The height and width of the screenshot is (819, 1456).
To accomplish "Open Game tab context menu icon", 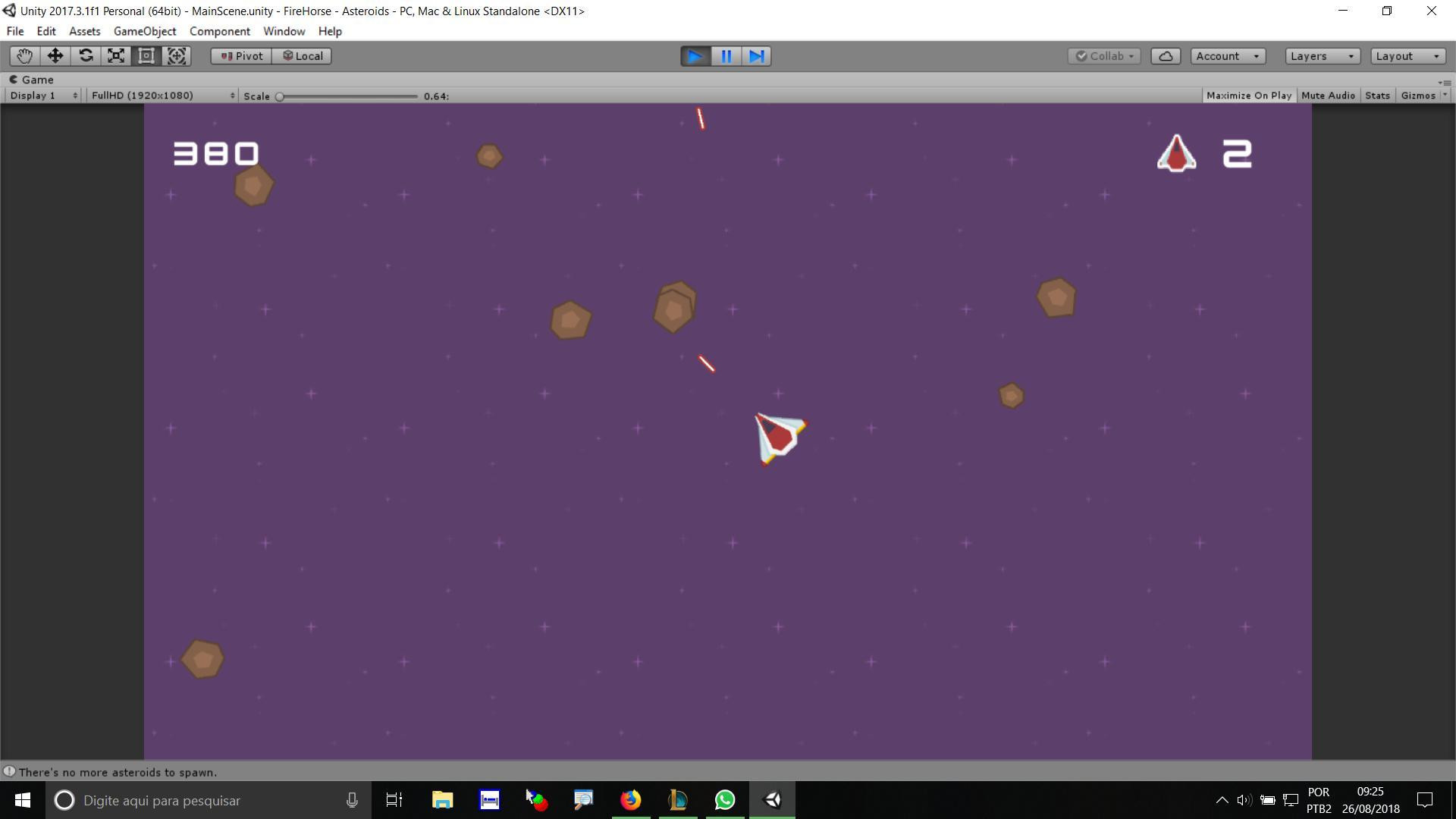I will tap(1445, 82).
